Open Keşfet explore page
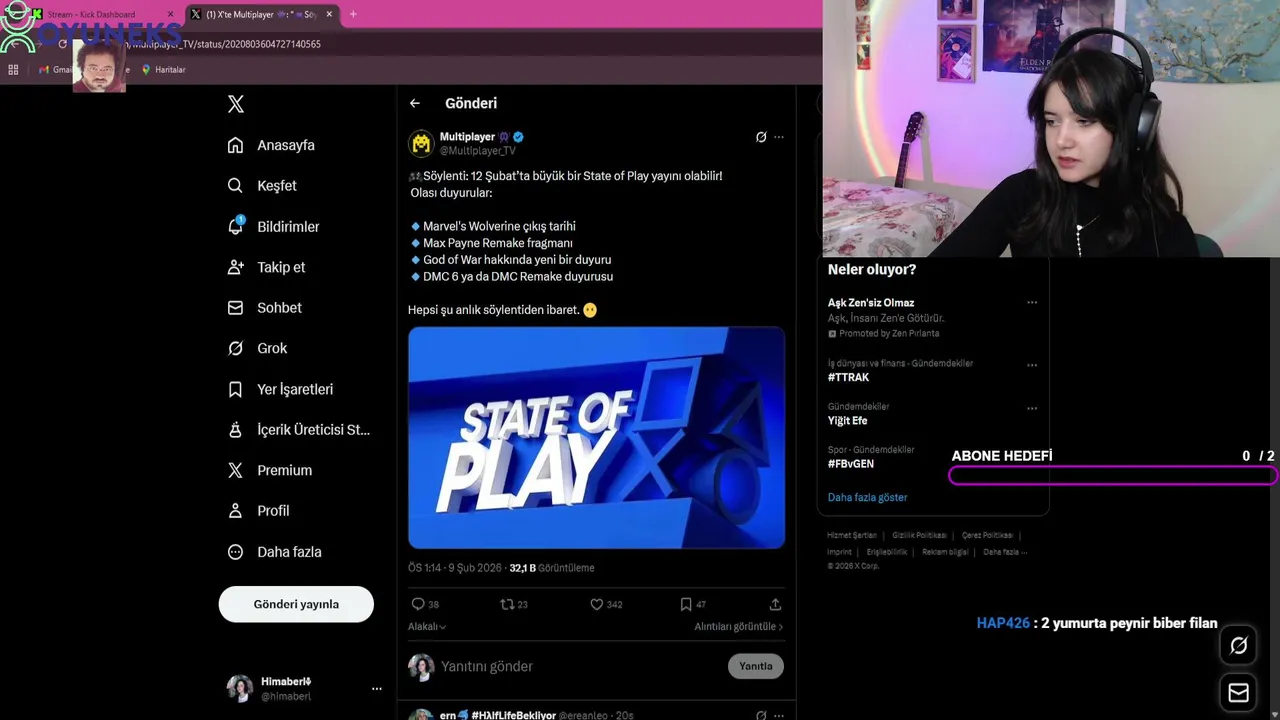The height and width of the screenshot is (720, 1280). [x=262, y=186]
